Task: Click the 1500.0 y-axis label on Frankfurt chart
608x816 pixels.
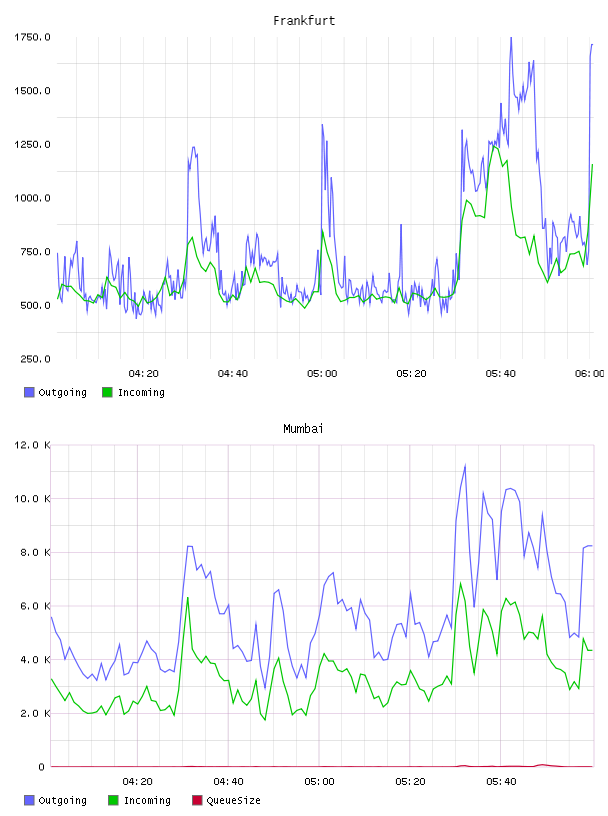Action: [x=32, y=91]
